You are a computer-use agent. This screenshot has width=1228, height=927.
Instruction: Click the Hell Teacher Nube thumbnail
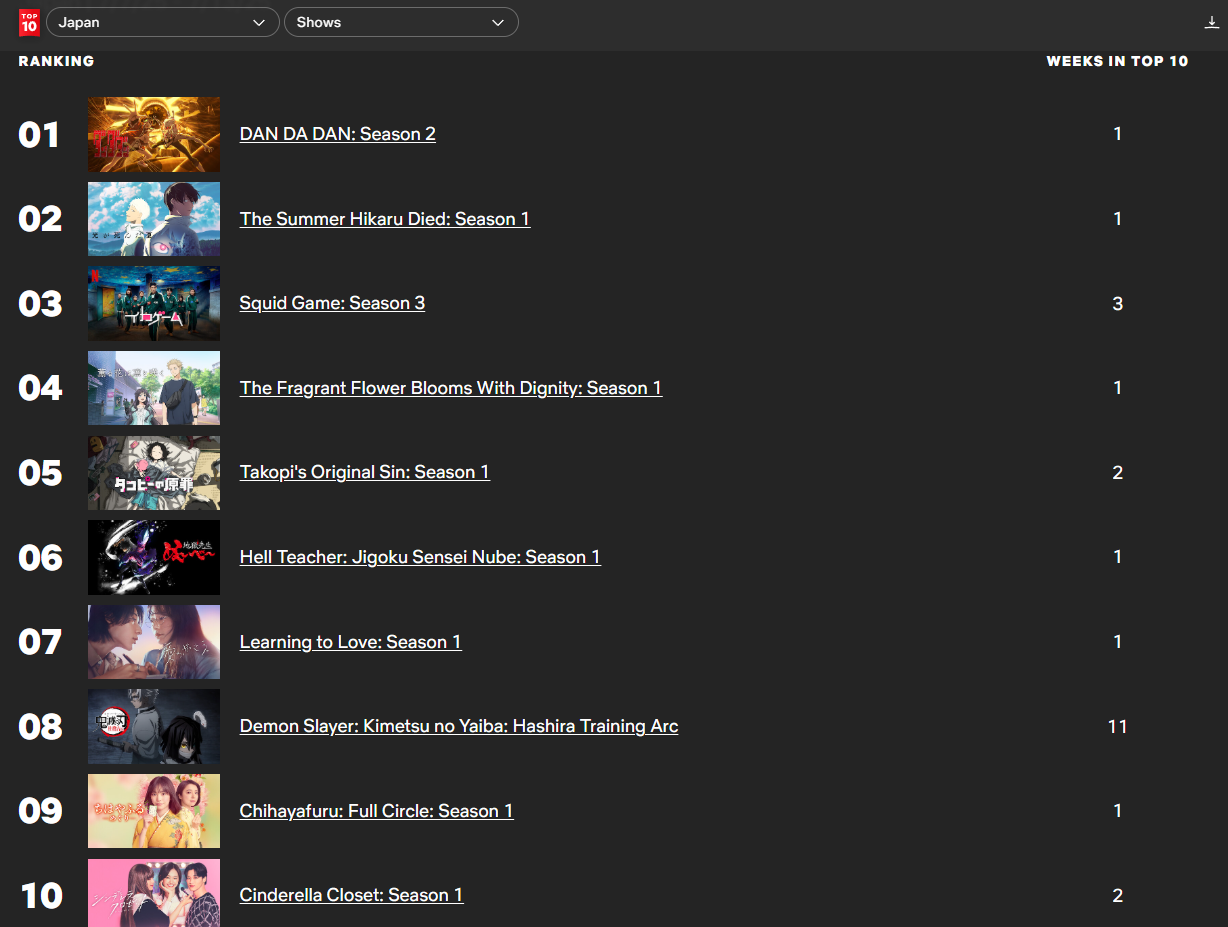click(154, 557)
